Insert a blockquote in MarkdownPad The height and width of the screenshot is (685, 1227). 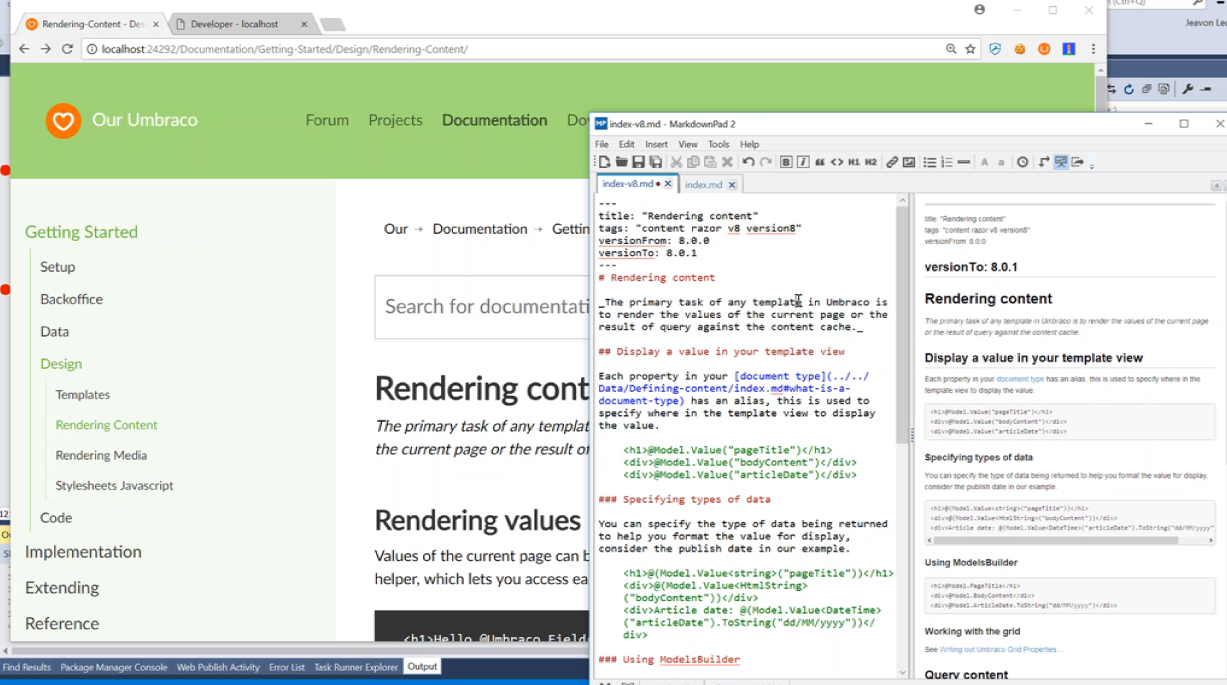tap(820, 162)
